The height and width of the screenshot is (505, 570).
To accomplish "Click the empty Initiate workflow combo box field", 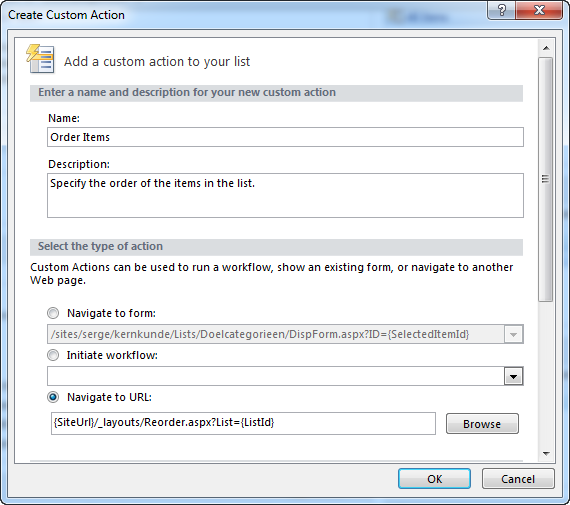I will point(276,376).
